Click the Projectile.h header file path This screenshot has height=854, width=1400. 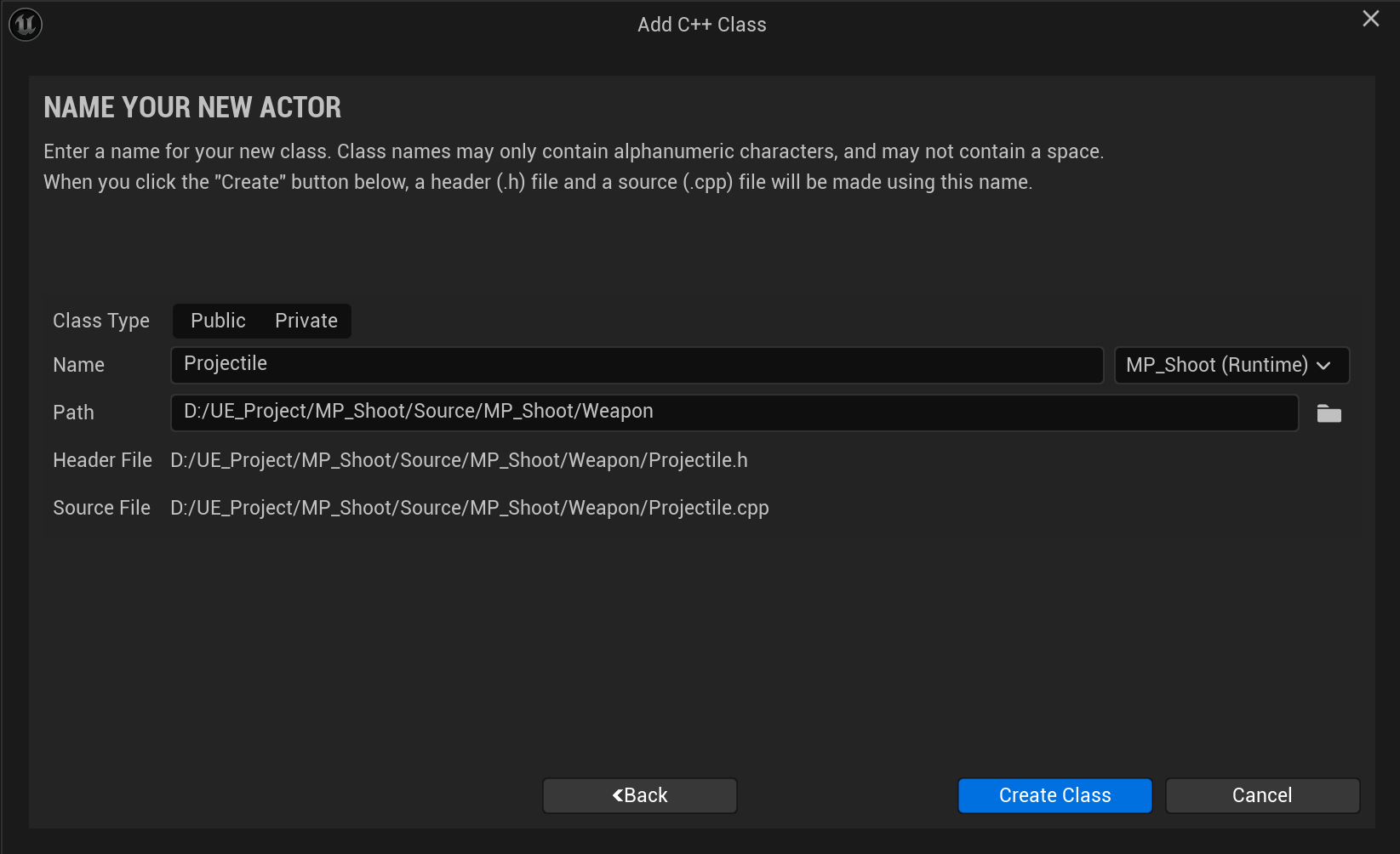459,460
